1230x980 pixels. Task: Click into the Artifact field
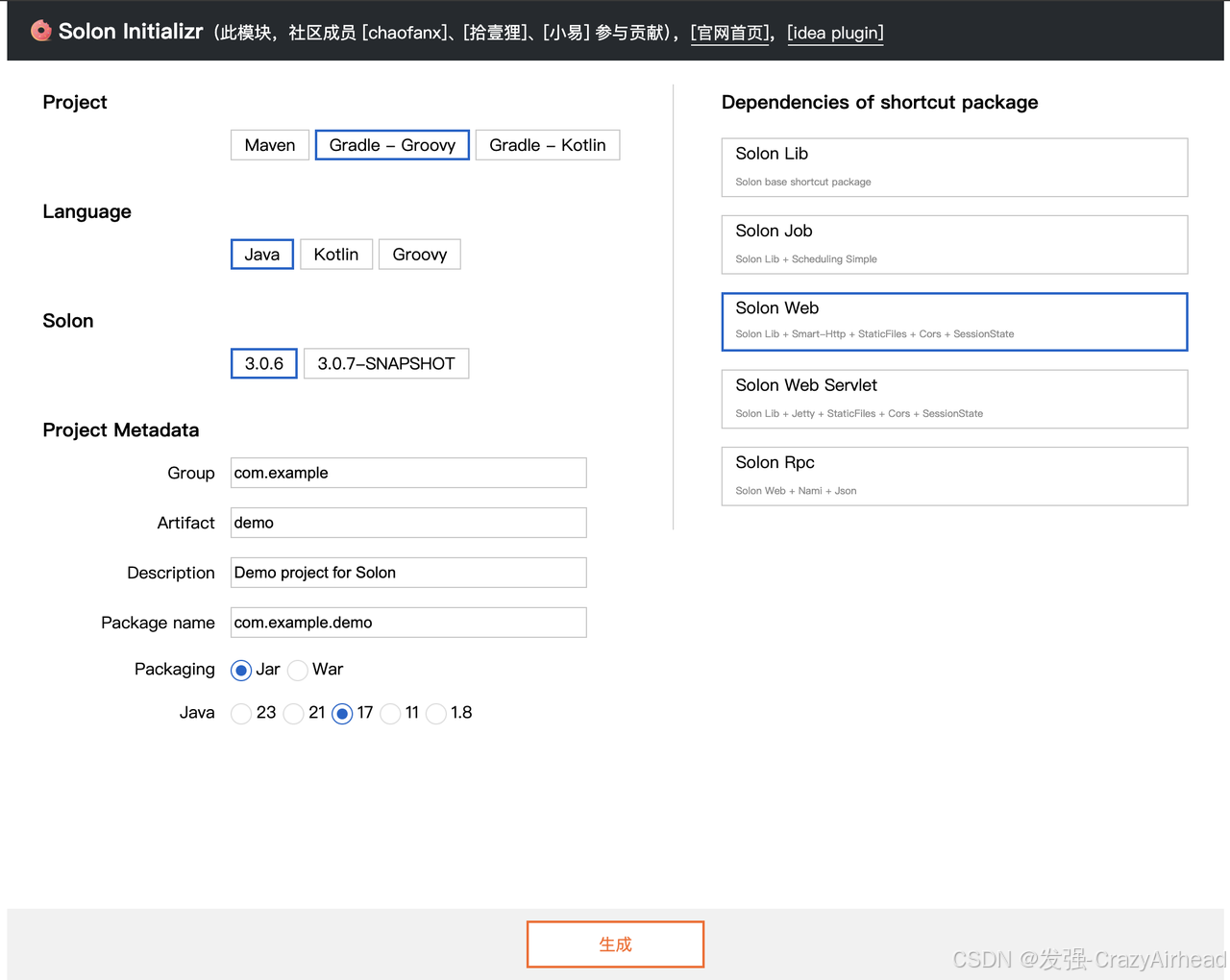click(x=408, y=523)
